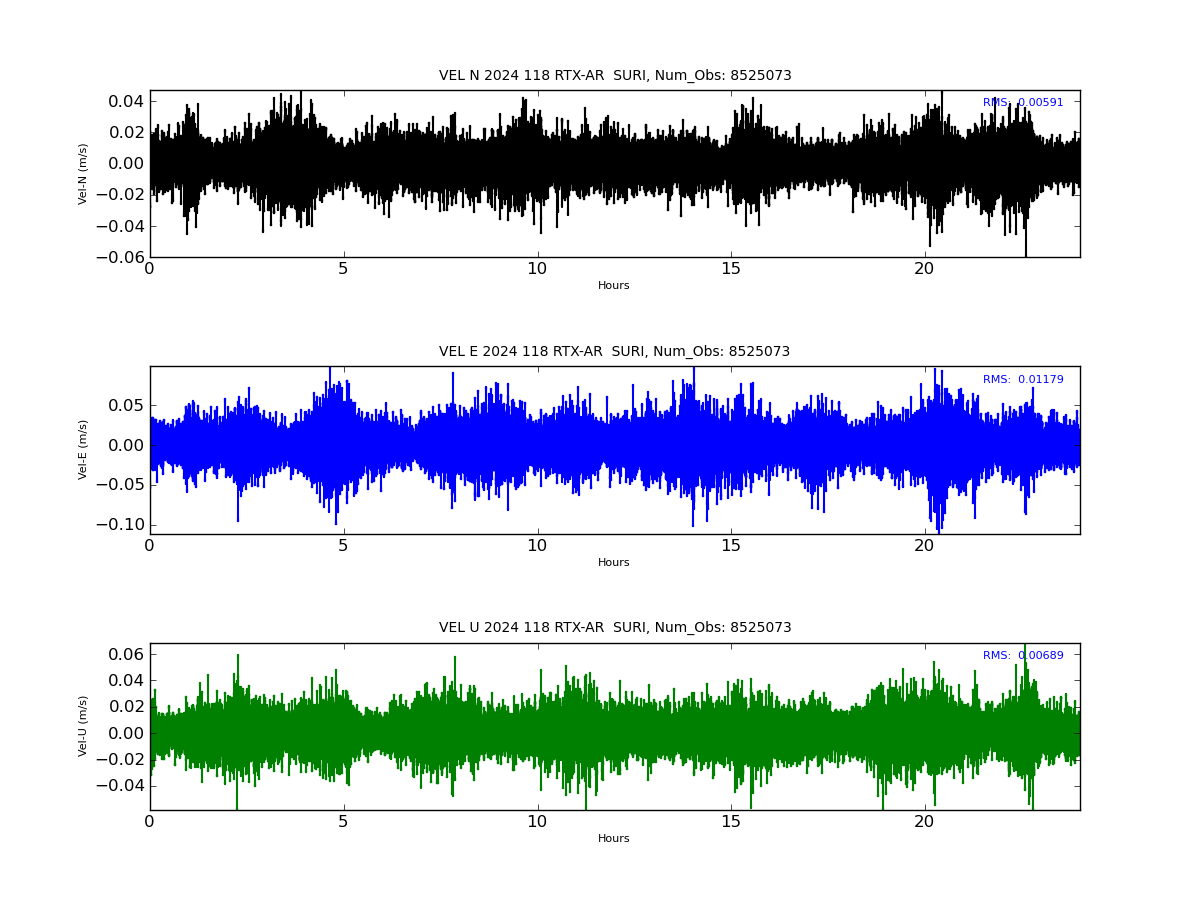The width and height of the screenshot is (1200, 900).
Task: Click RMS 0.00591 label in north plot
Action: point(1023,103)
